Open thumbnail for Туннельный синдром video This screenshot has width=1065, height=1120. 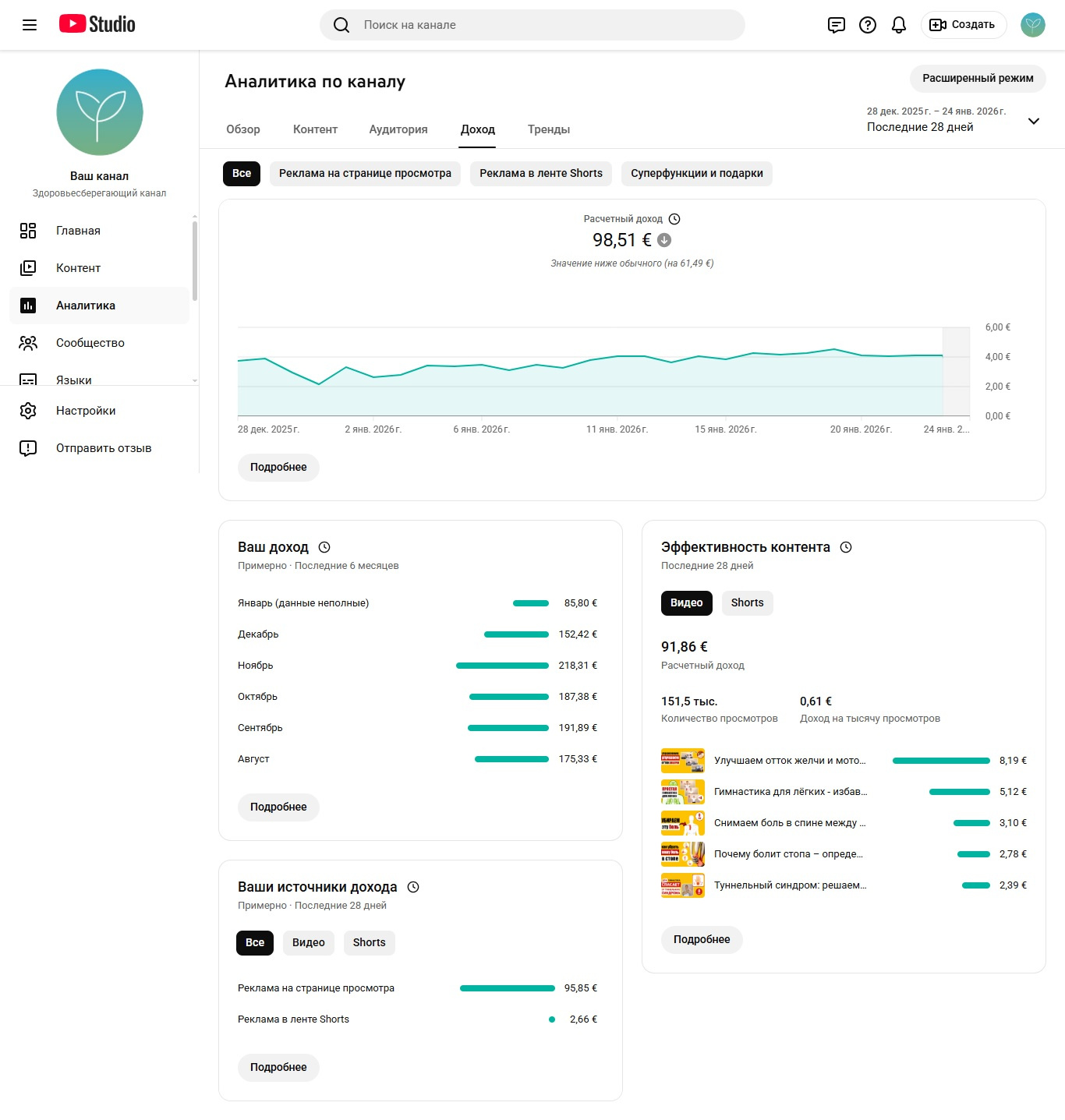683,885
